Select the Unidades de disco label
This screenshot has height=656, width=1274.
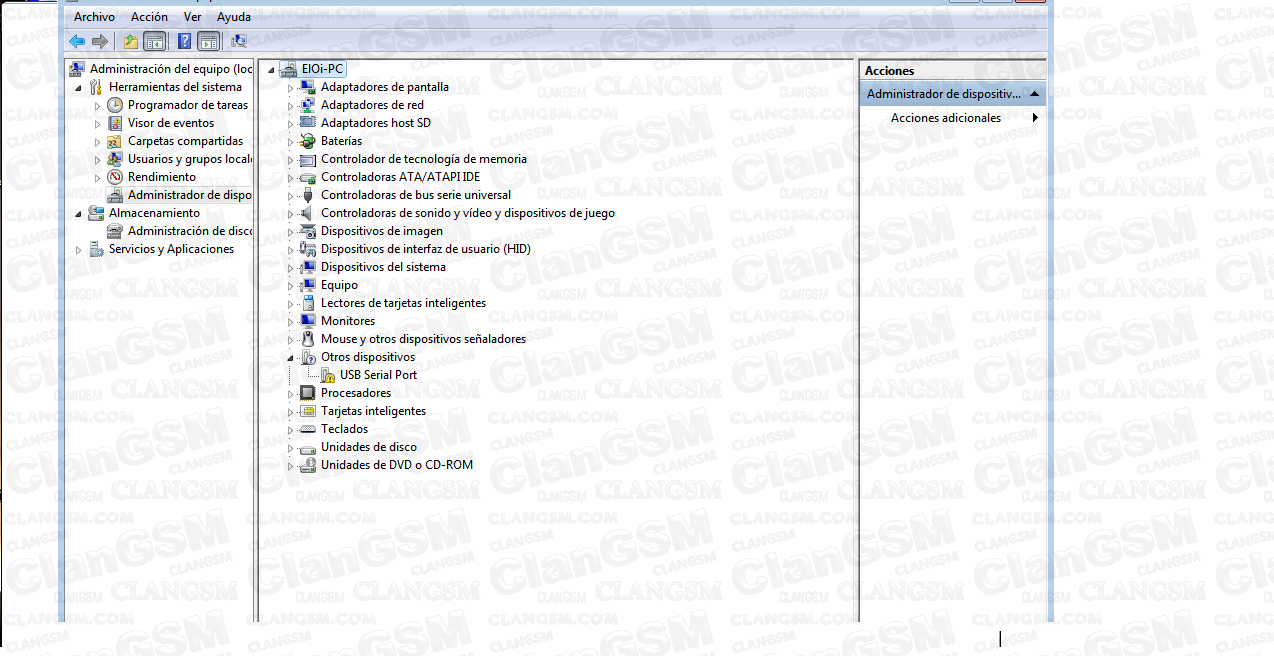tap(369, 447)
